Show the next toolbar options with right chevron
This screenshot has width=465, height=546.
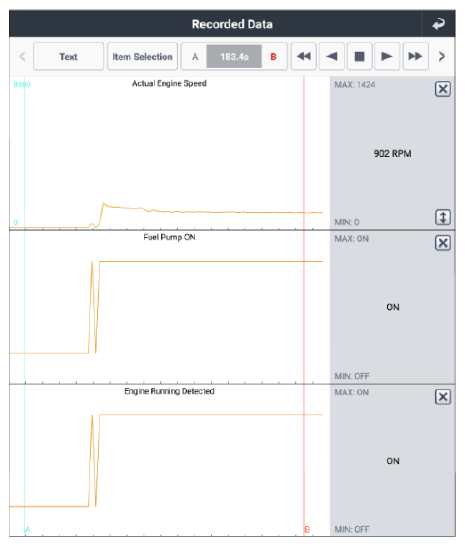coord(442,56)
